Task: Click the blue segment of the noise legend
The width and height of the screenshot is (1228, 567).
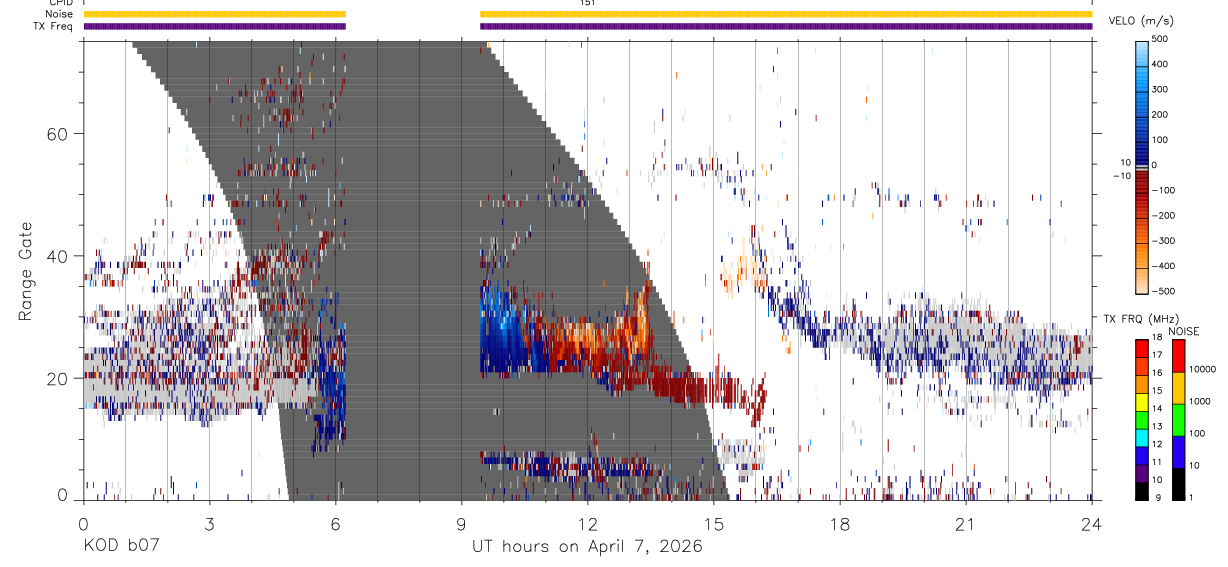Action: [x=1178, y=452]
